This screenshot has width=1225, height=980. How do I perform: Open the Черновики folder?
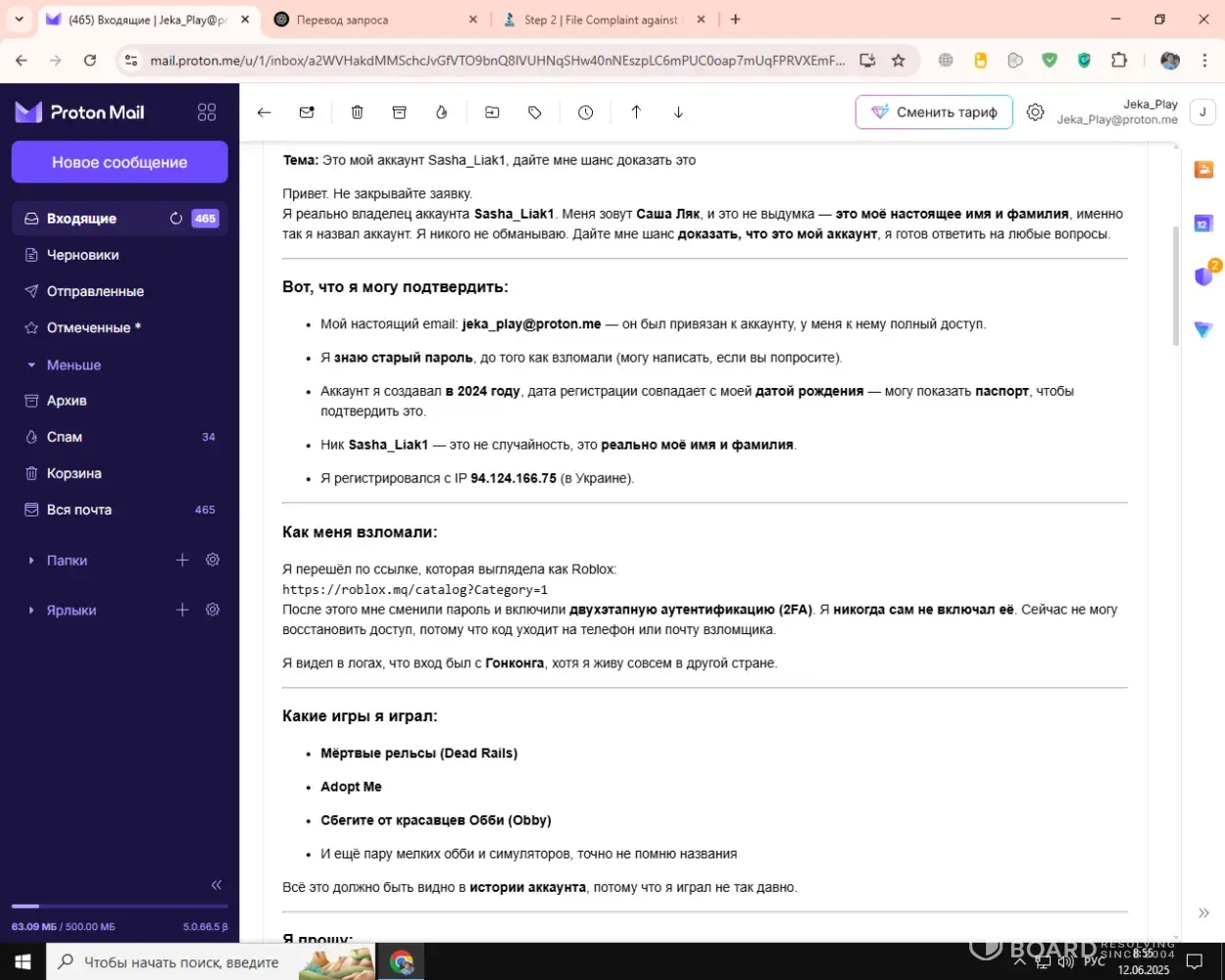[83, 255]
